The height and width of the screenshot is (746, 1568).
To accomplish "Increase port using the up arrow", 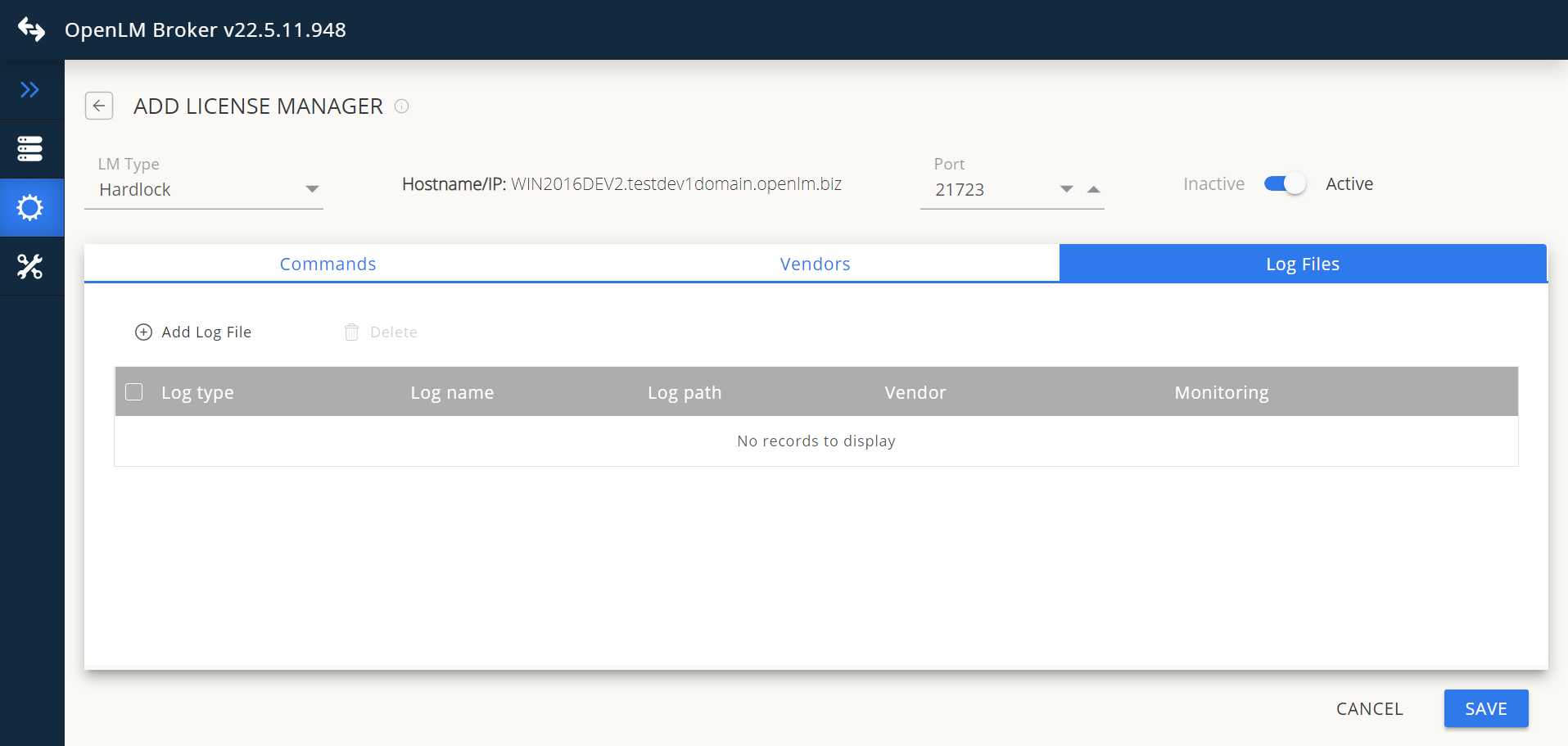I will click(1093, 189).
